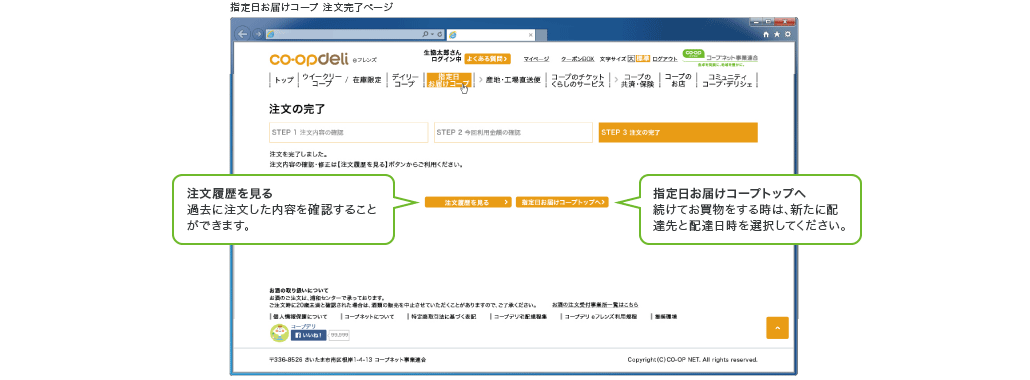
Task: Open the 在庫限定 menu item
Action: pyautogui.click(x=367, y=80)
